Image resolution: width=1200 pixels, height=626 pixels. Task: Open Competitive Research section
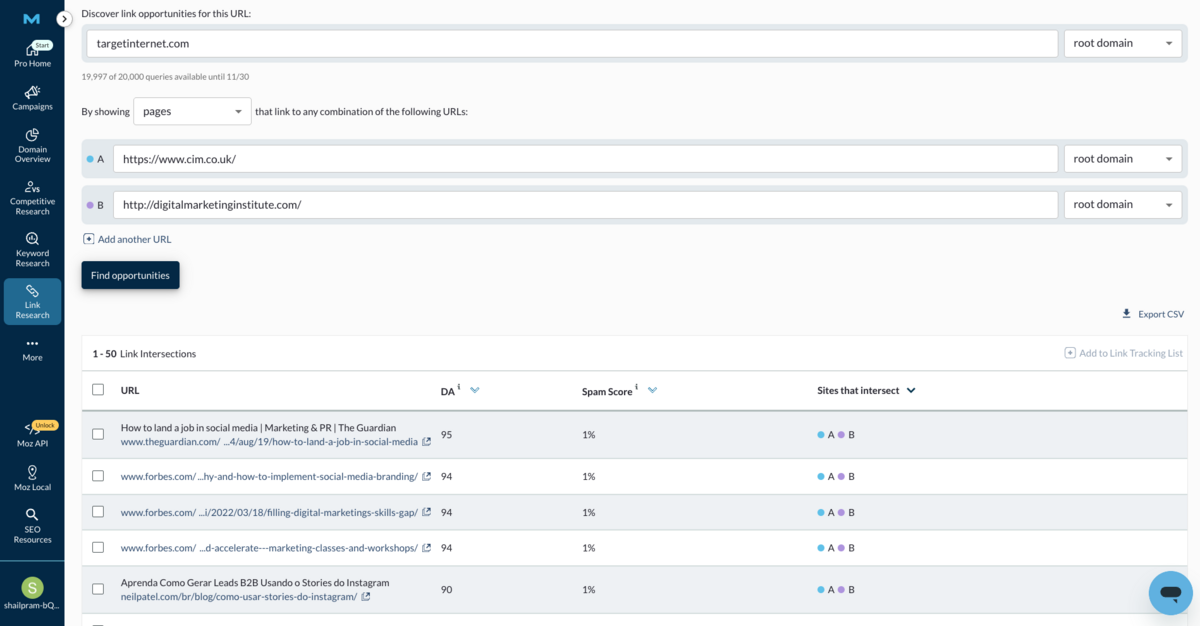pos(32,198)
